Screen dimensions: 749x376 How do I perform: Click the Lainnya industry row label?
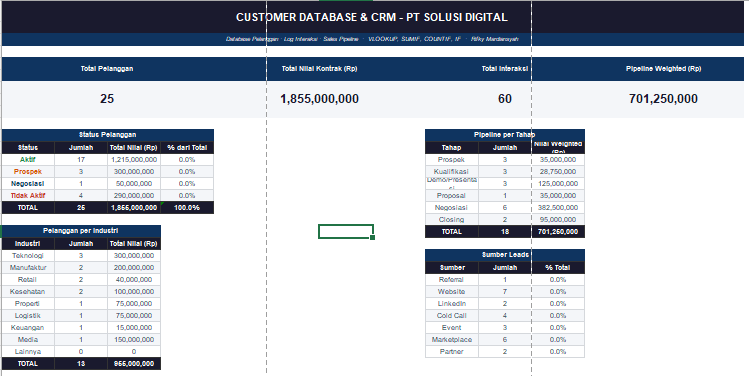click(28, 352)
